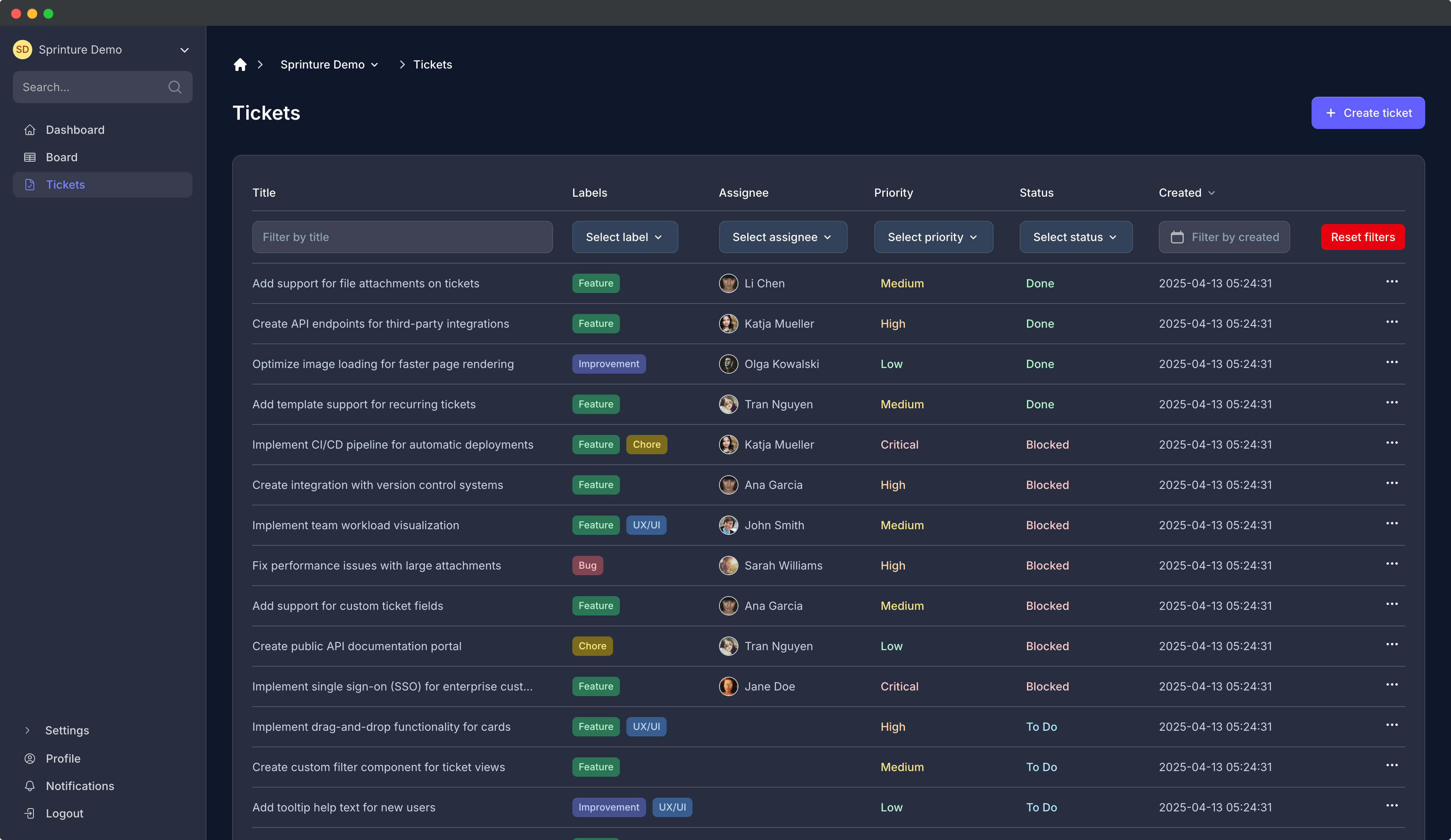The height and width of the screenshot is (840, 1451).
Task: Open more options for custom filter component ticket
Action: click(1392, 765)
